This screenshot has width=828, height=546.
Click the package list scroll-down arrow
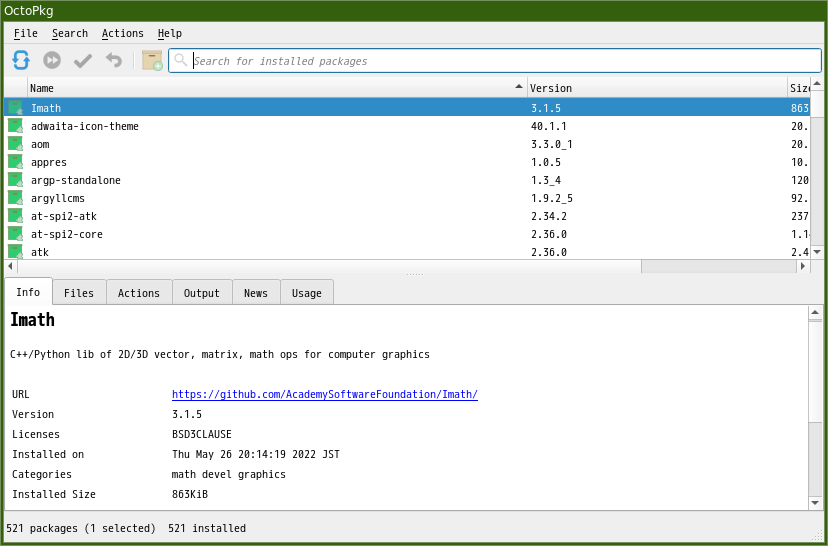(x=816, y=252)
